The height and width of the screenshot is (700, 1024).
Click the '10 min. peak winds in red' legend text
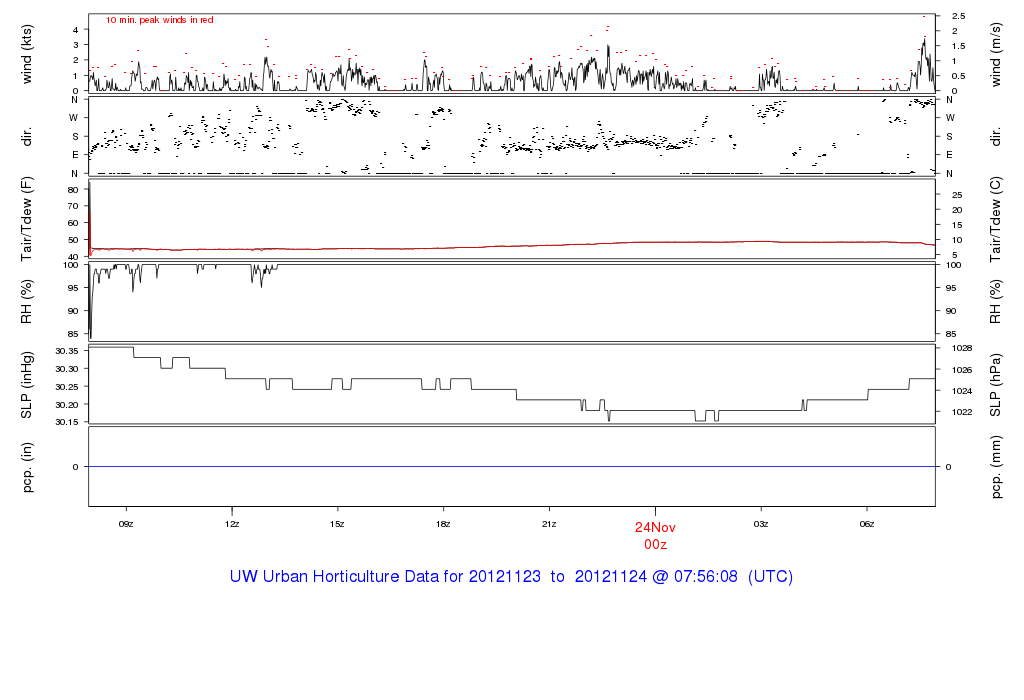pyautogui.click(x=159, y=20)
